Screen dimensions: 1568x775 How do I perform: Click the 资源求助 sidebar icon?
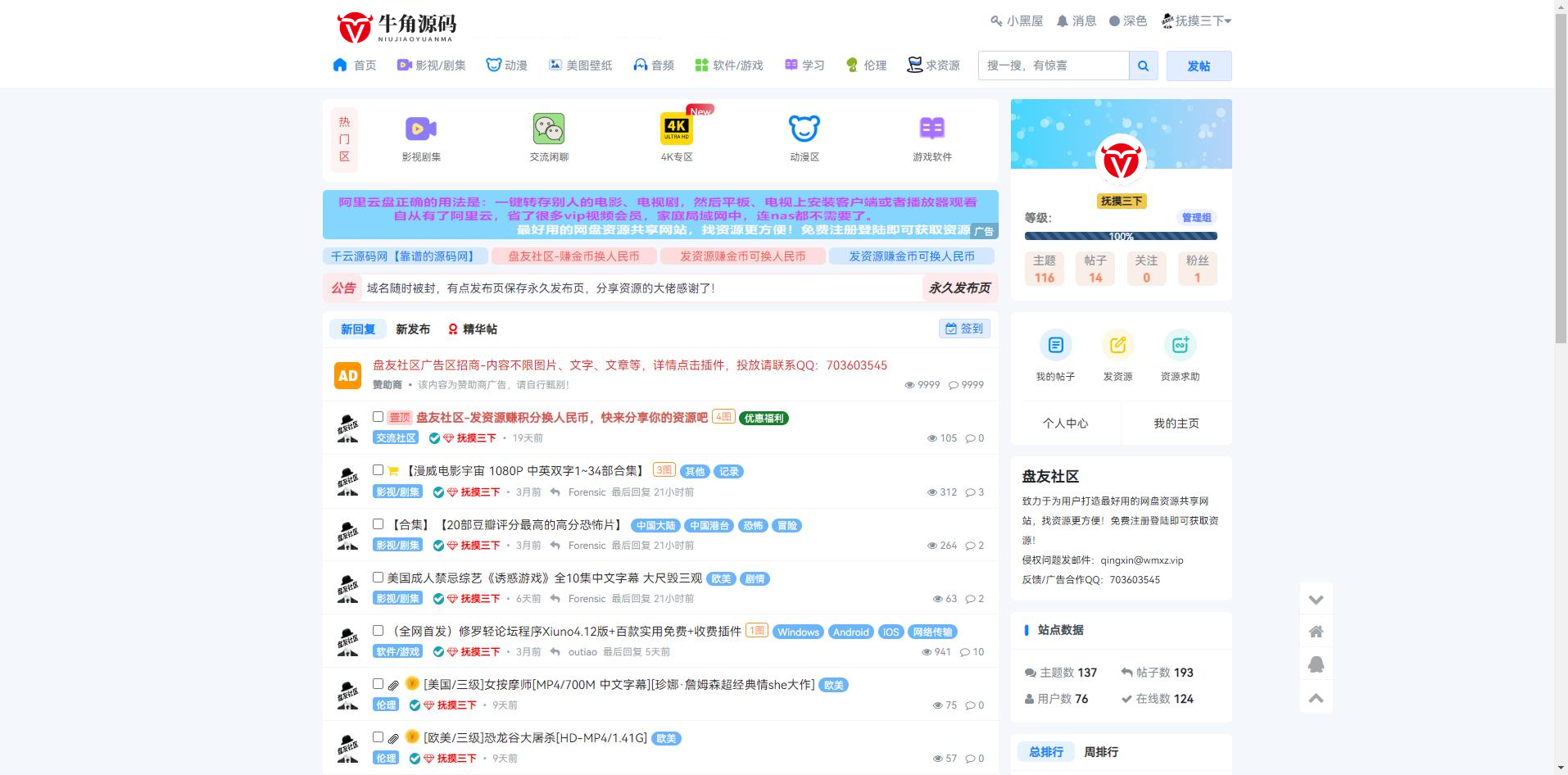point(1180,346)
